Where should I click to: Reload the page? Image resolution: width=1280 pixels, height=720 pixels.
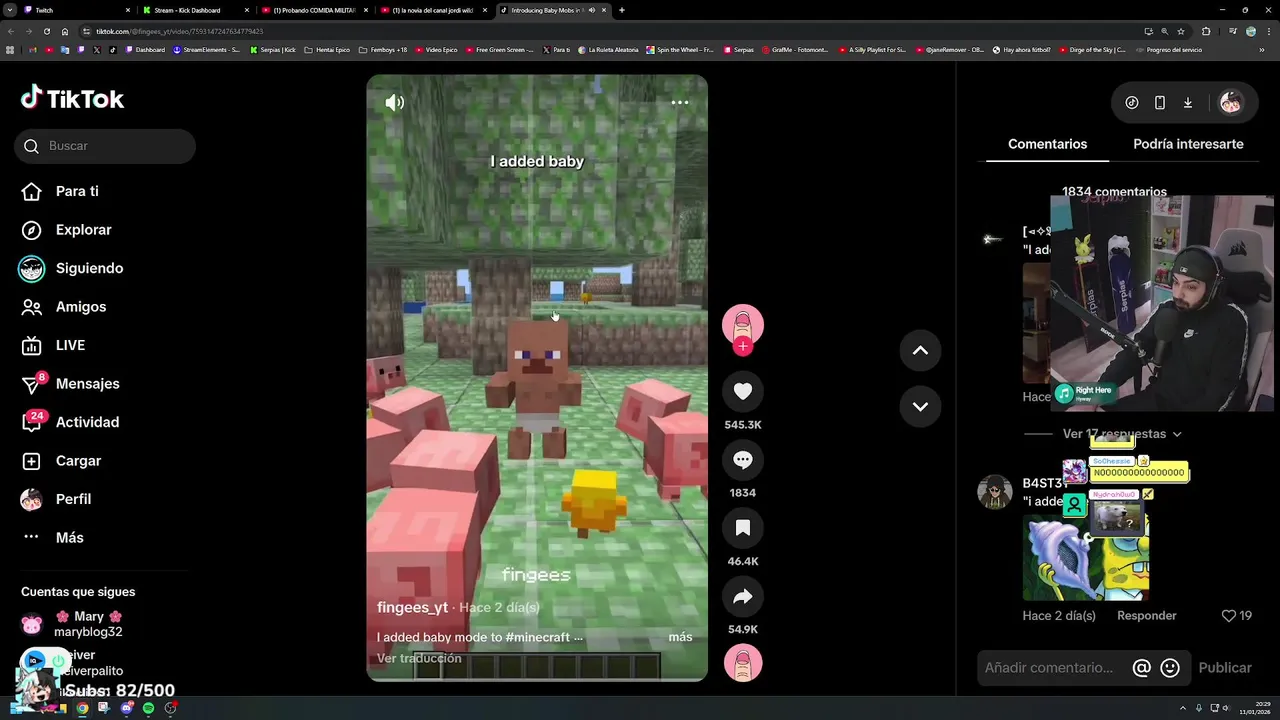click(x=46, y=31)
